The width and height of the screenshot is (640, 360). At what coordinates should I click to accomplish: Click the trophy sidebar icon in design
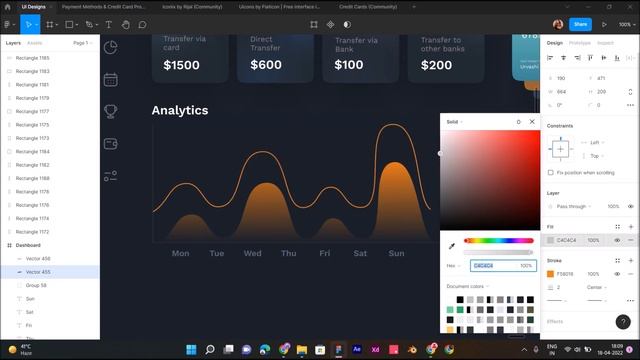pyautogui.click(x=111, y=111)
